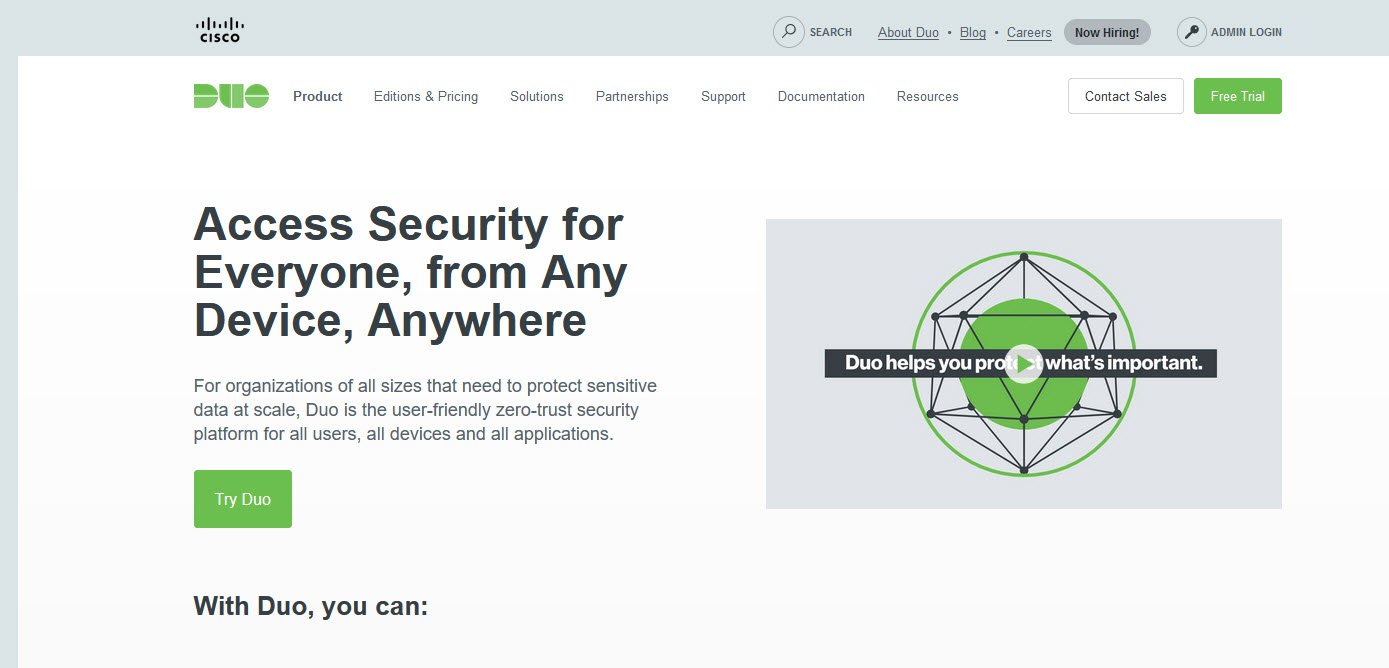Open the Solutions menu

(537, 96)
